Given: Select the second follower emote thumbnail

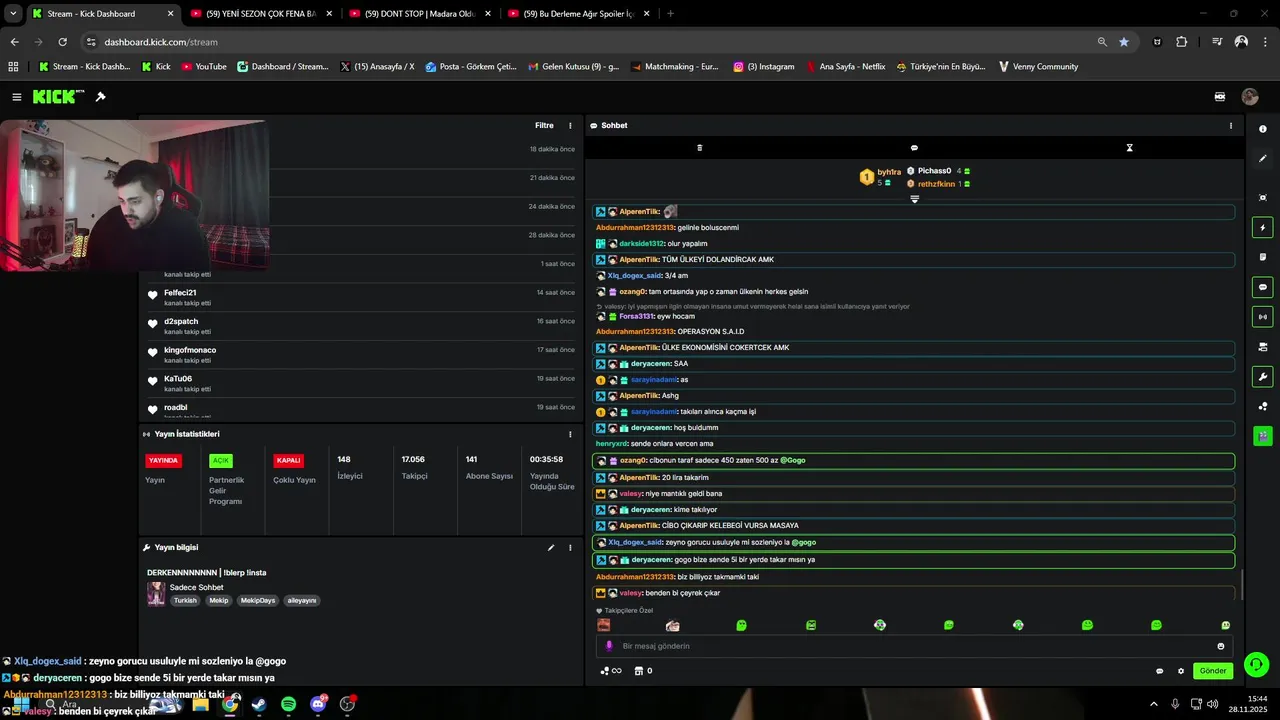Looking at the screenshot, I should (673, 625).
